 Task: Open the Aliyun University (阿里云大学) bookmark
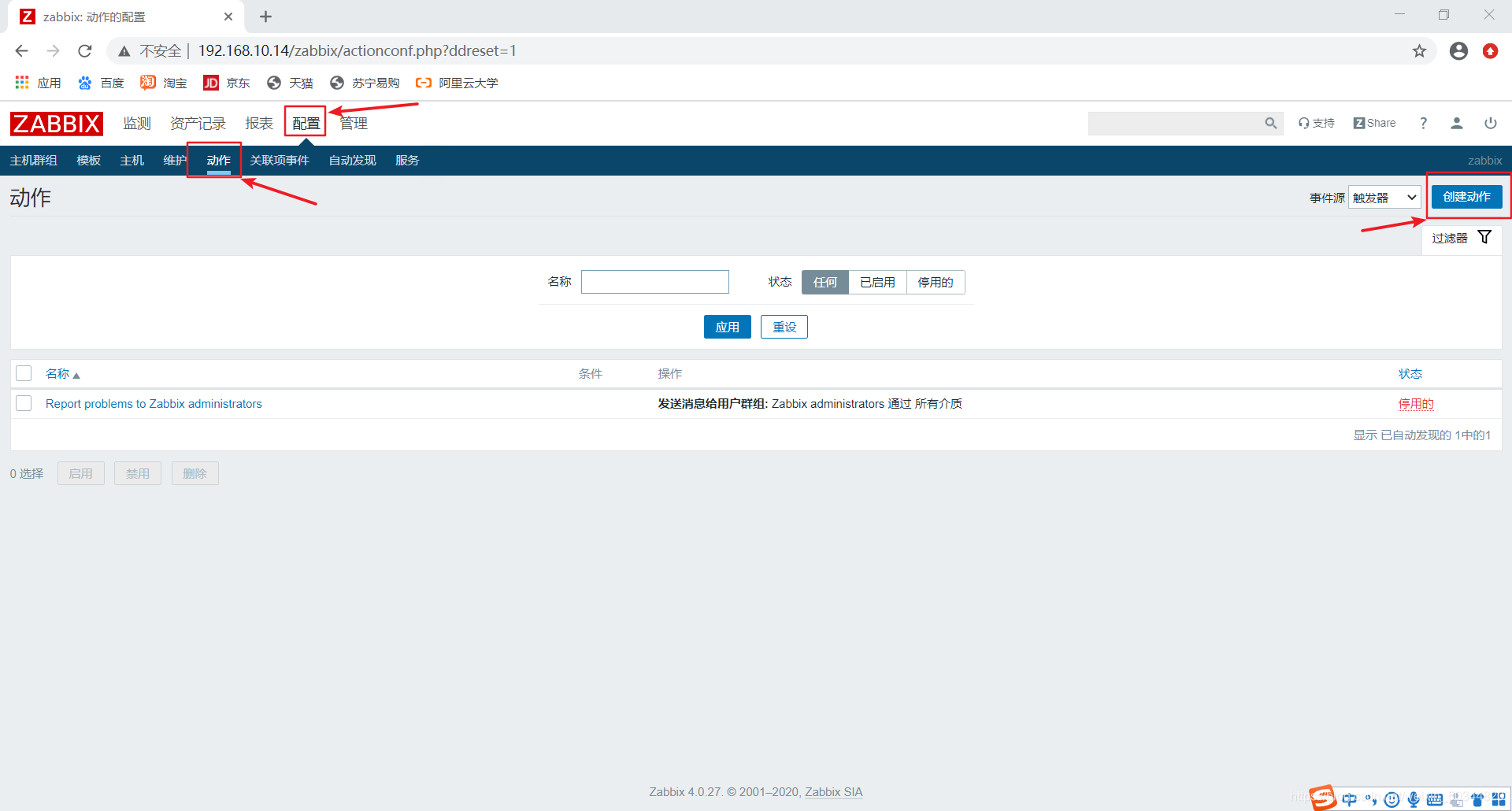pos(457,83)
